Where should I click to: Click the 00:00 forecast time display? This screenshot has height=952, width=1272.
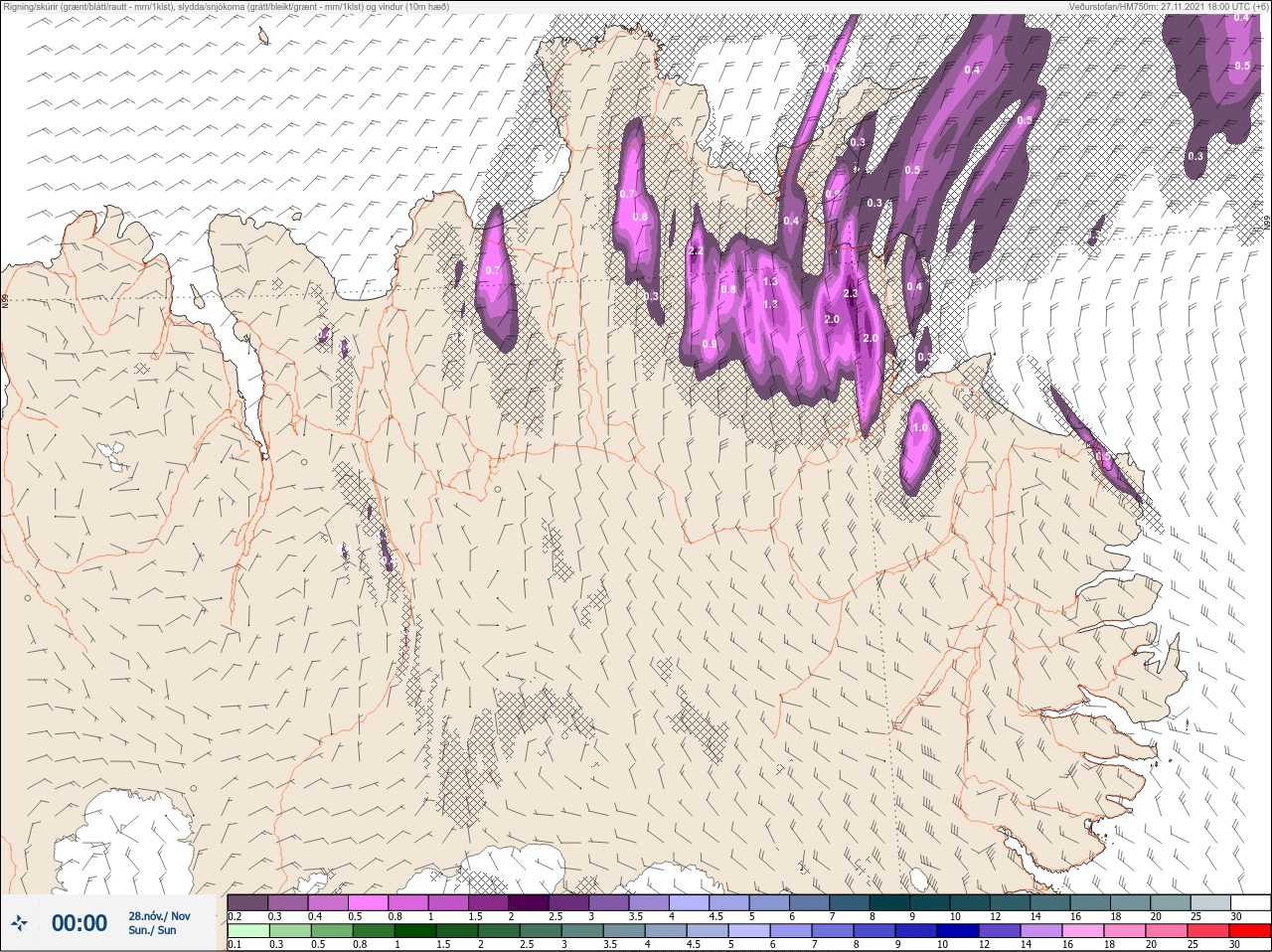(79, 923)
